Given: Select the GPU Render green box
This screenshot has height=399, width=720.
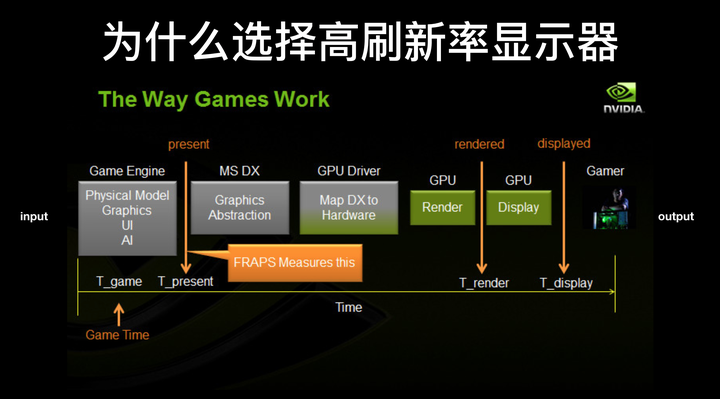Looking at the screenshot, I should [442, 208].
